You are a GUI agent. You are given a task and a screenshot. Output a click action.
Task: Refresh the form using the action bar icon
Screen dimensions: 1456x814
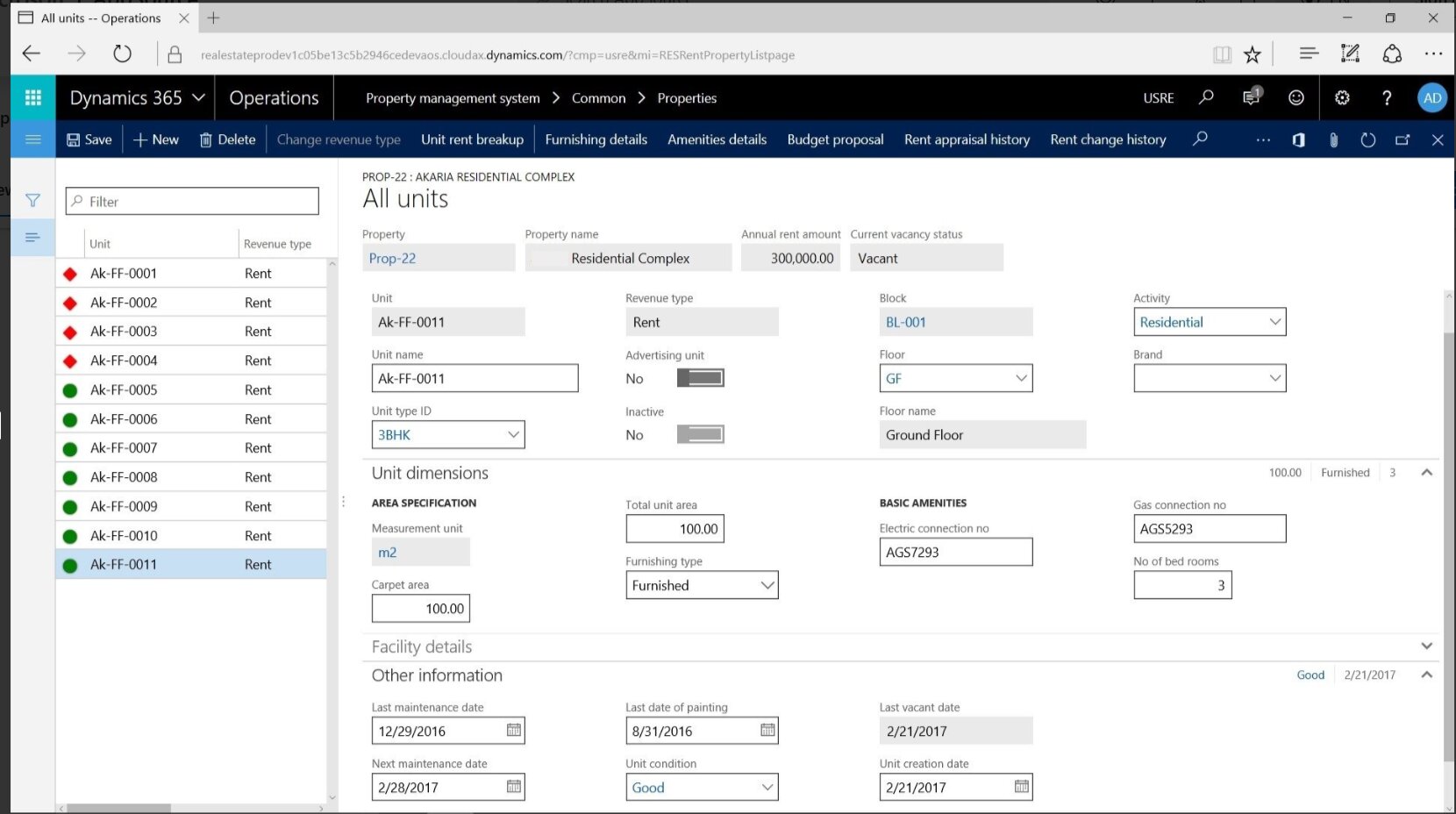1367,140
